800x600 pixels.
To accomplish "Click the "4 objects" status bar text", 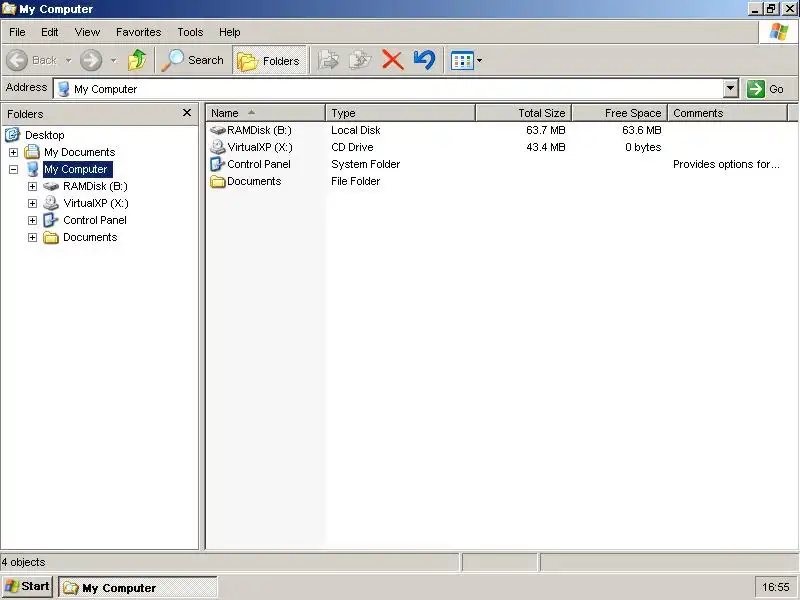I will click(x=23, y=562).
